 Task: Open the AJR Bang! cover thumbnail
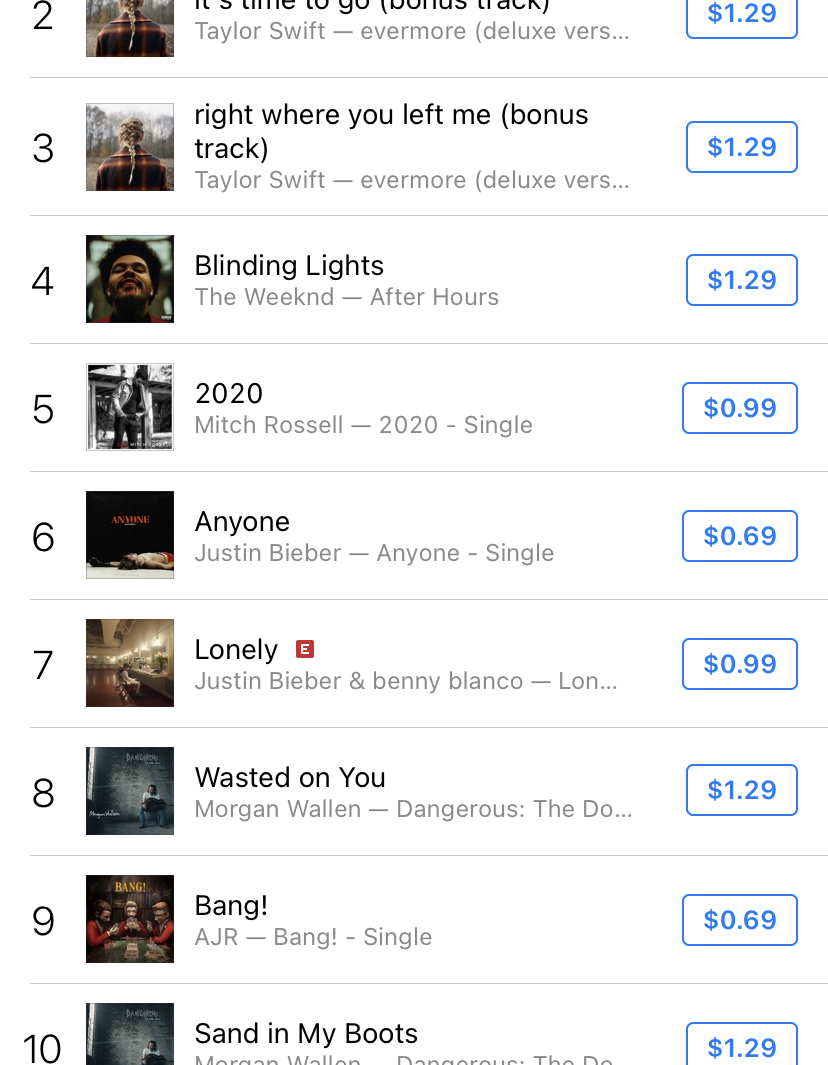[130, 919]
